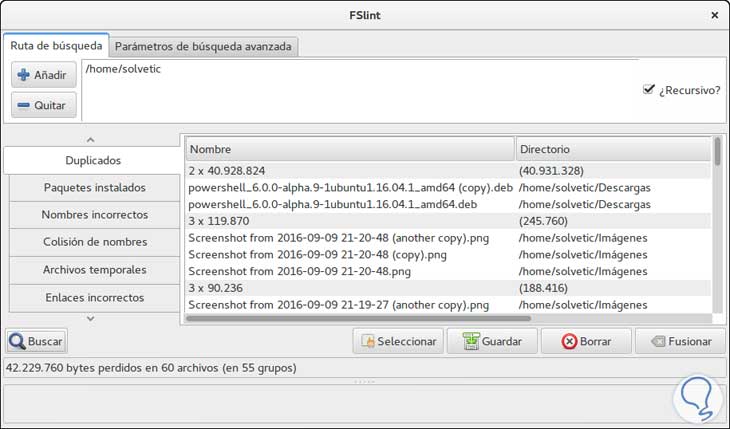Click the minus icon on Quitar
Screen dimensions: 730x429
24,105
